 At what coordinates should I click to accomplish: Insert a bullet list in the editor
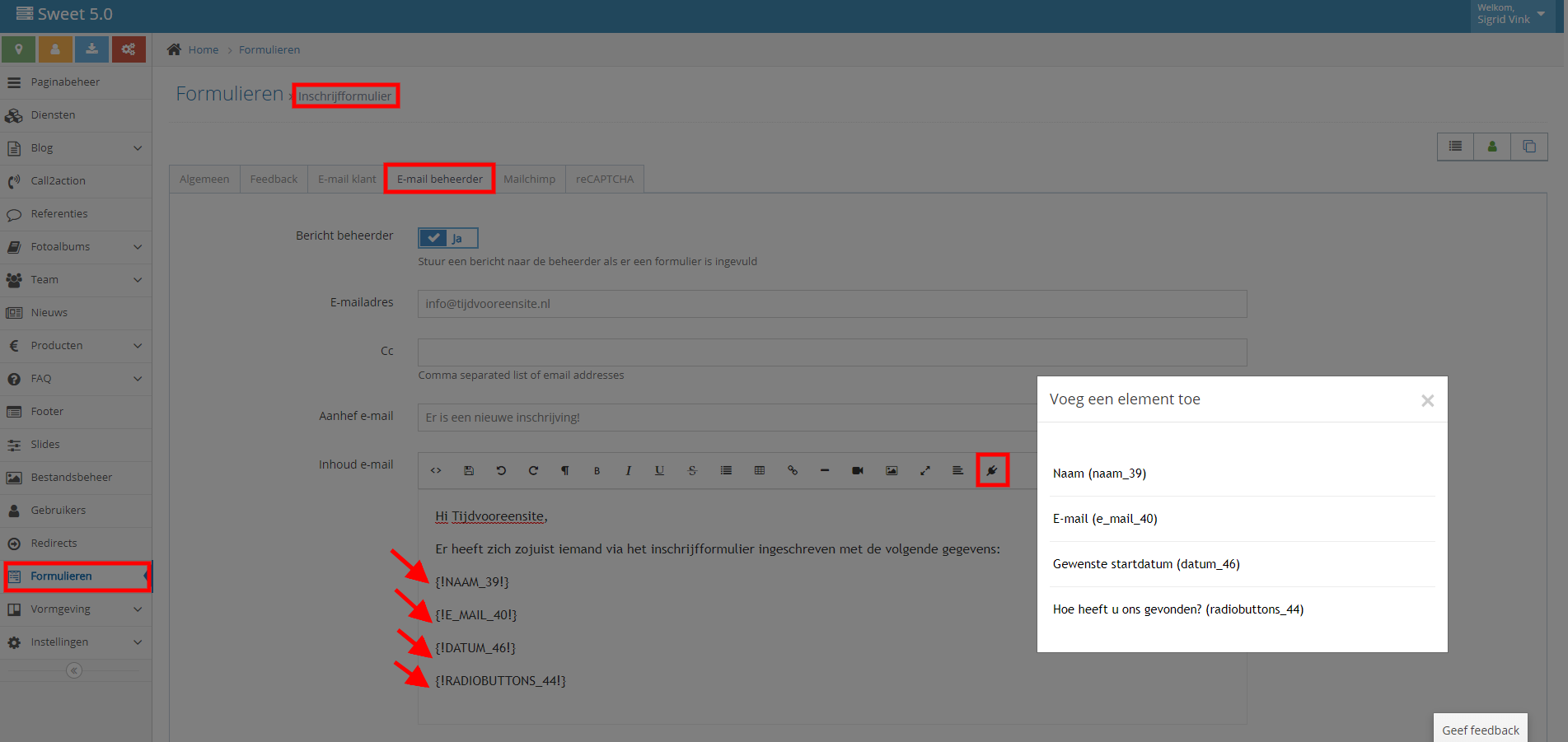pos(726,470)
